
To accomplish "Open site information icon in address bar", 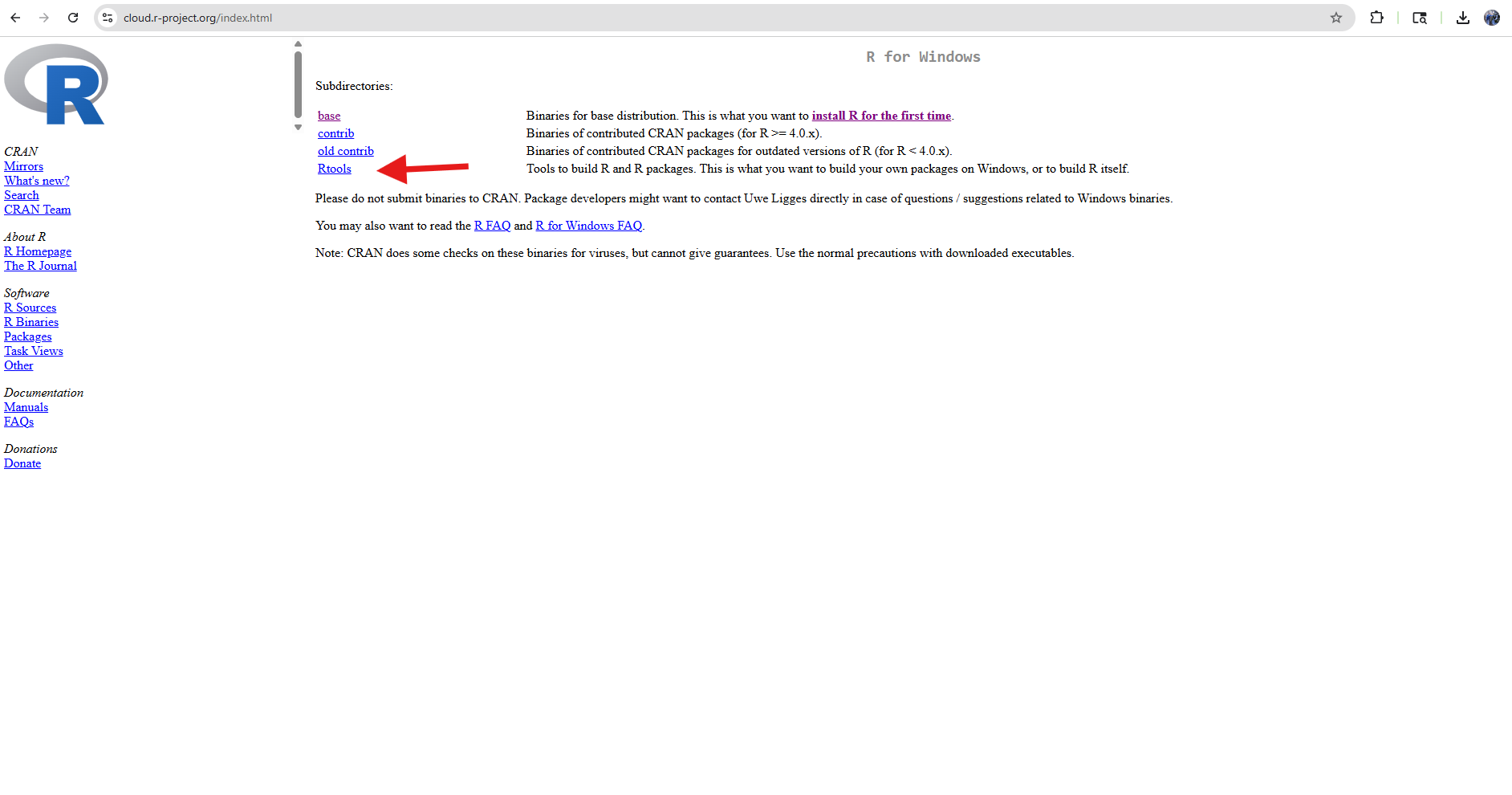I will tap(108, 18).
